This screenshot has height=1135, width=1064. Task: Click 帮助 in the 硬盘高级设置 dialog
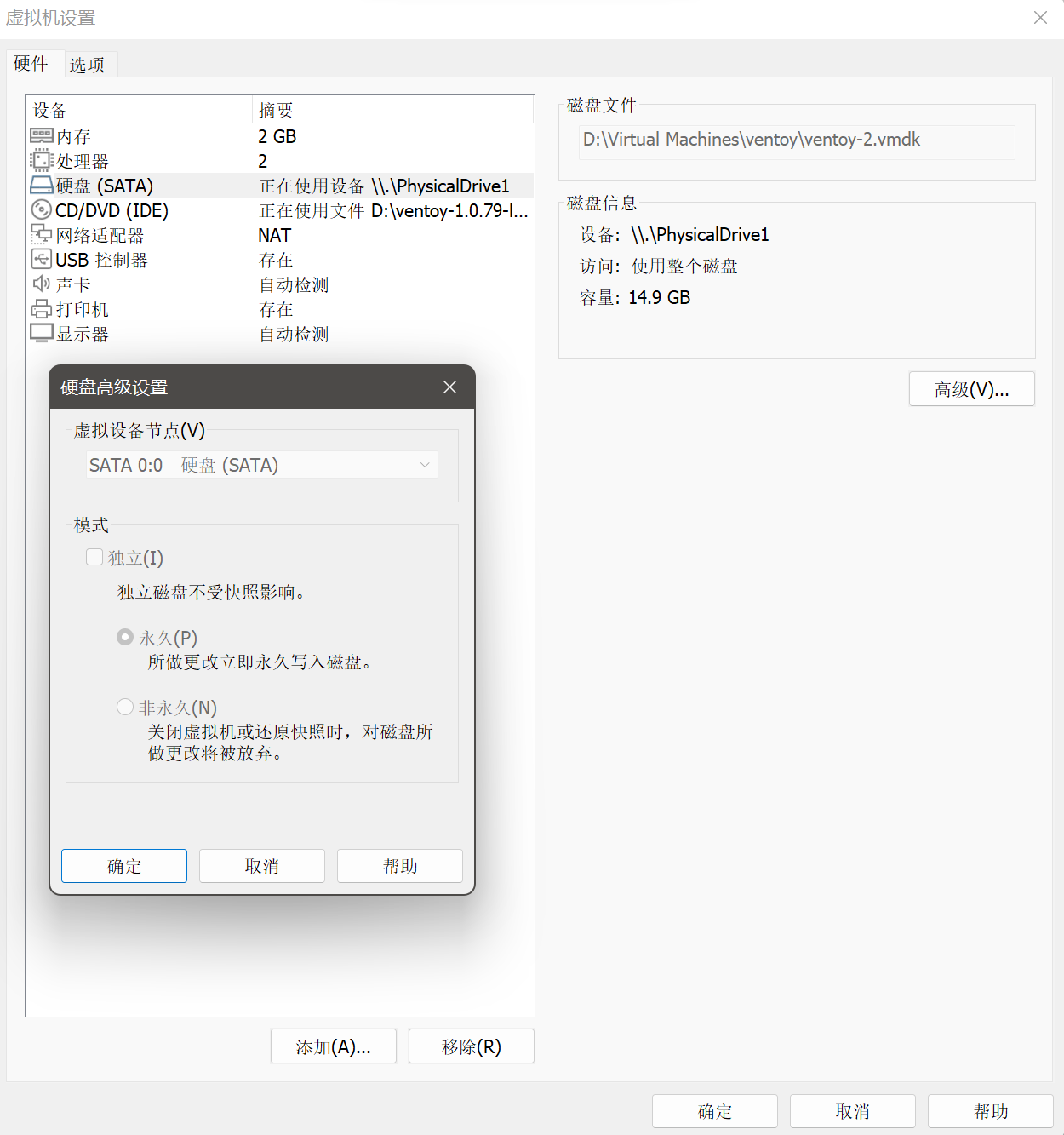pos(400,866)
